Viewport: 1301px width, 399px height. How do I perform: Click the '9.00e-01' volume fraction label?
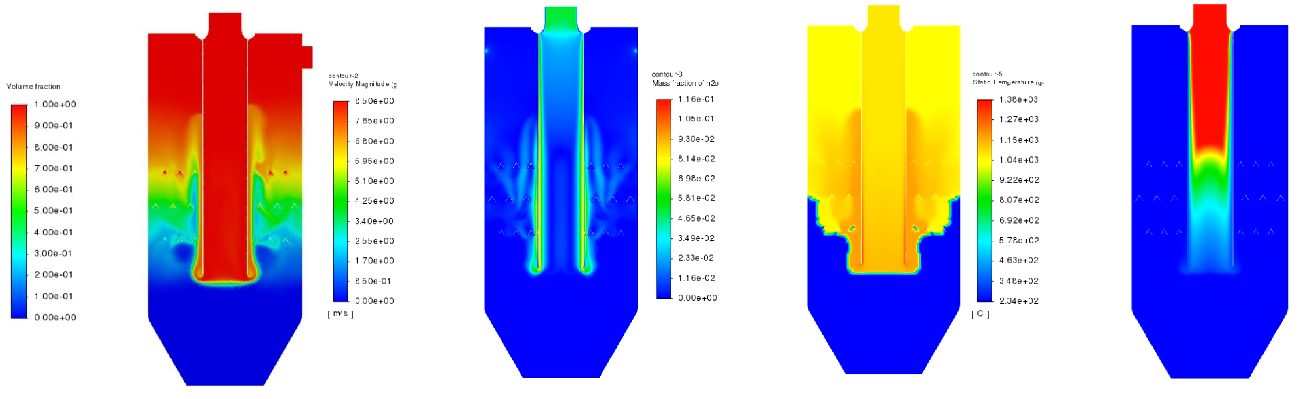(55, 125)
